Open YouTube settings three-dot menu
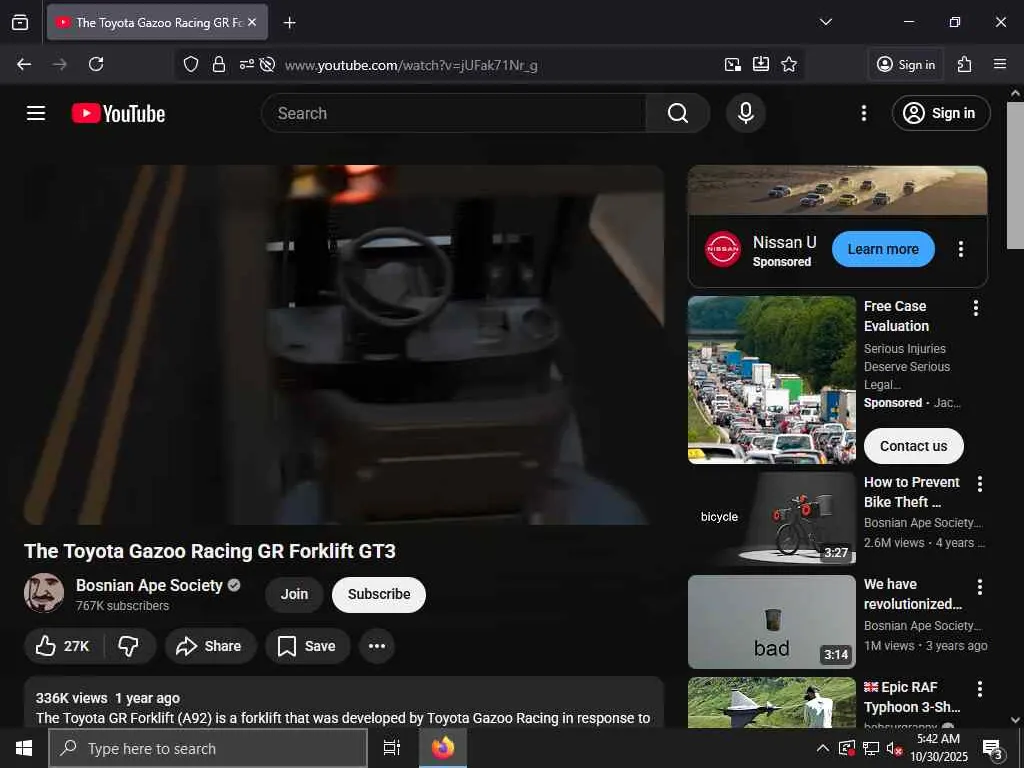This screenshot has width=1024, height=768. coord(863,113)
